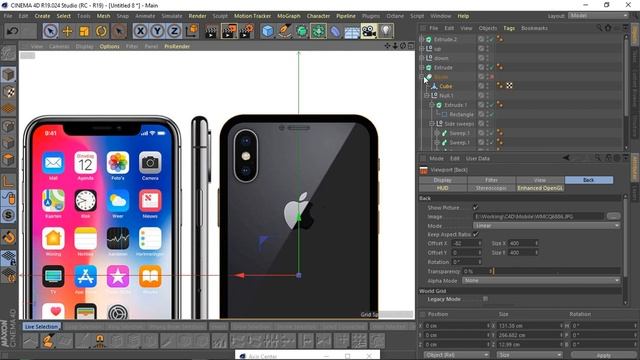Open the Floor environment icon
This screenshot has height=360, width=640.
(x=352, y=31)
